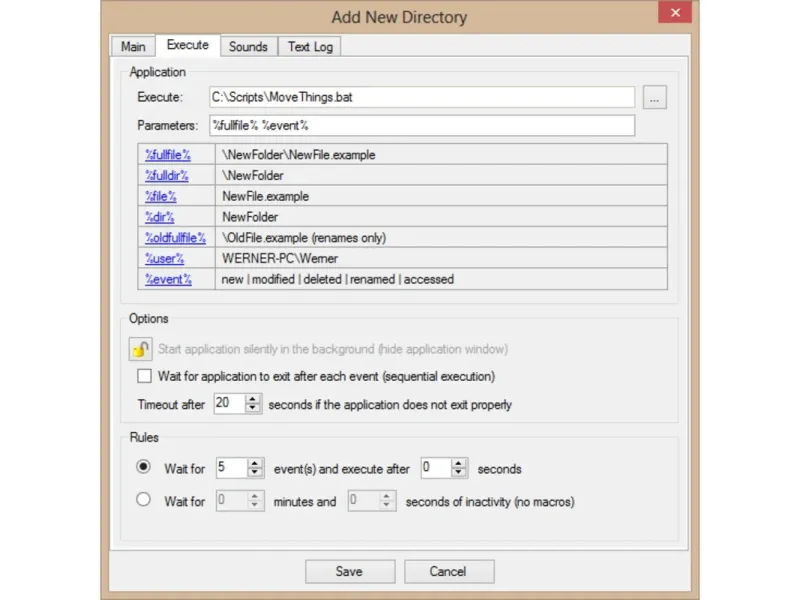Insert the %oldfullfile% macro link
The height and width of the screenshot is (600, 800).
click(x=176, y=238)
